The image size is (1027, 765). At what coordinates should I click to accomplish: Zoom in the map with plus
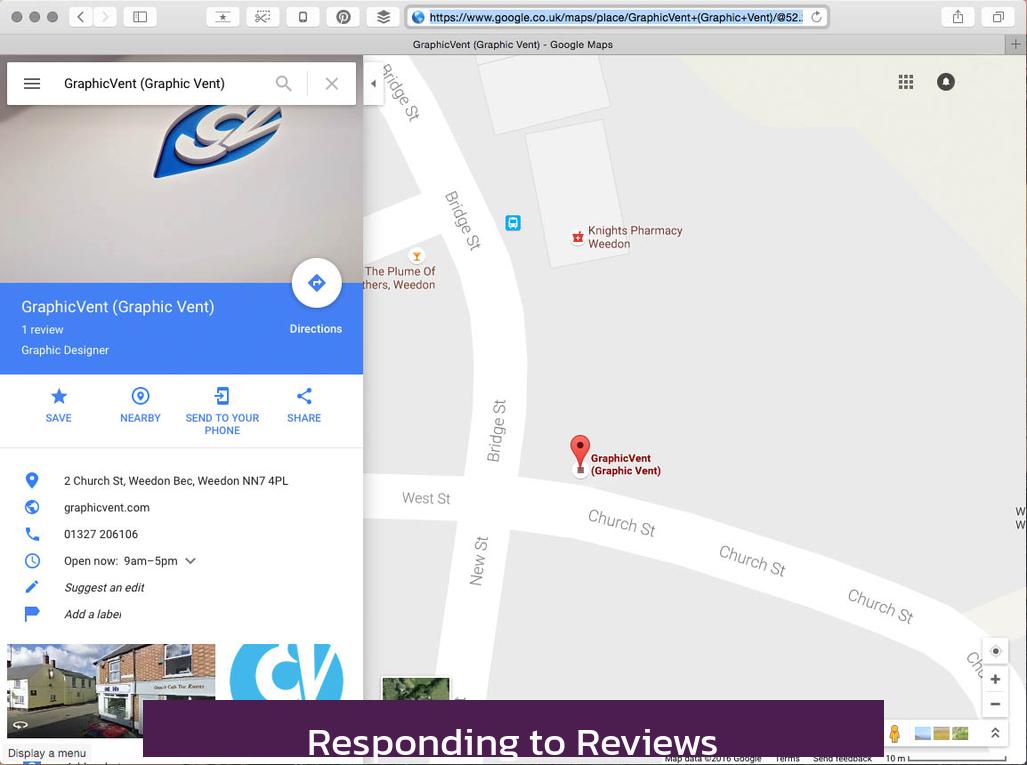point(996,679)
